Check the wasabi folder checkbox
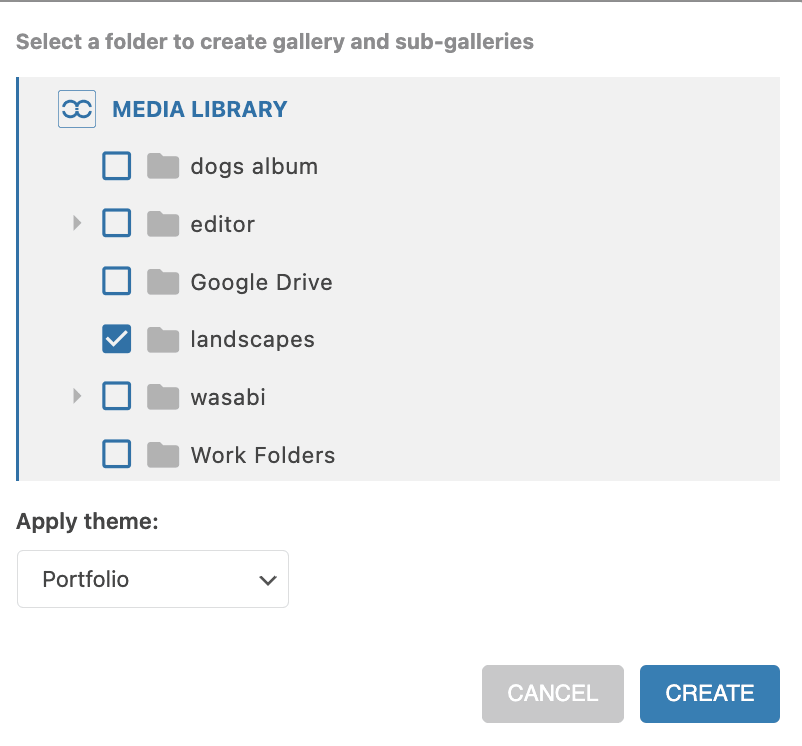The image size is (802, 746). [x=117, y=397]
